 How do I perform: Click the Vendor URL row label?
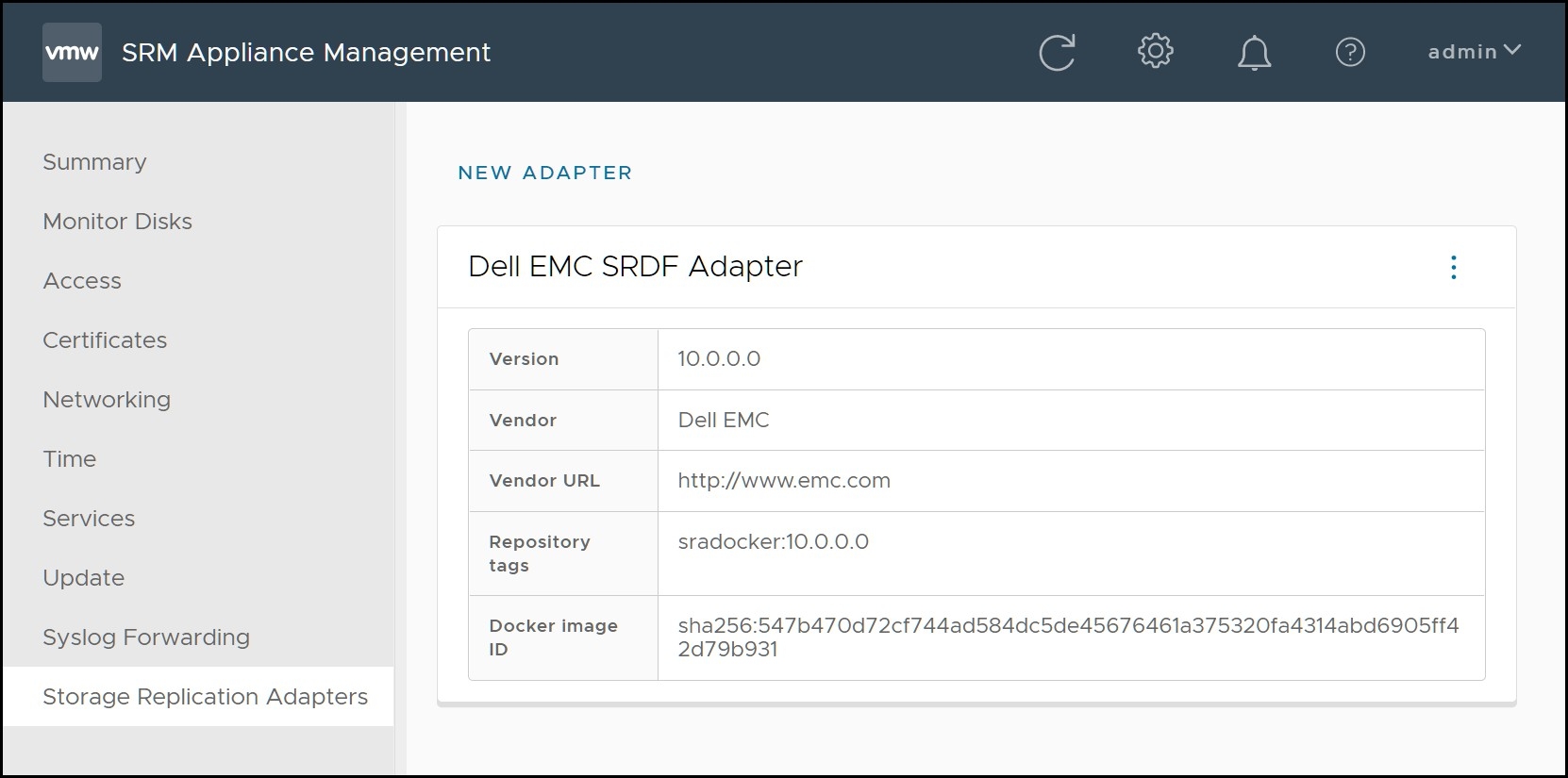544,481
